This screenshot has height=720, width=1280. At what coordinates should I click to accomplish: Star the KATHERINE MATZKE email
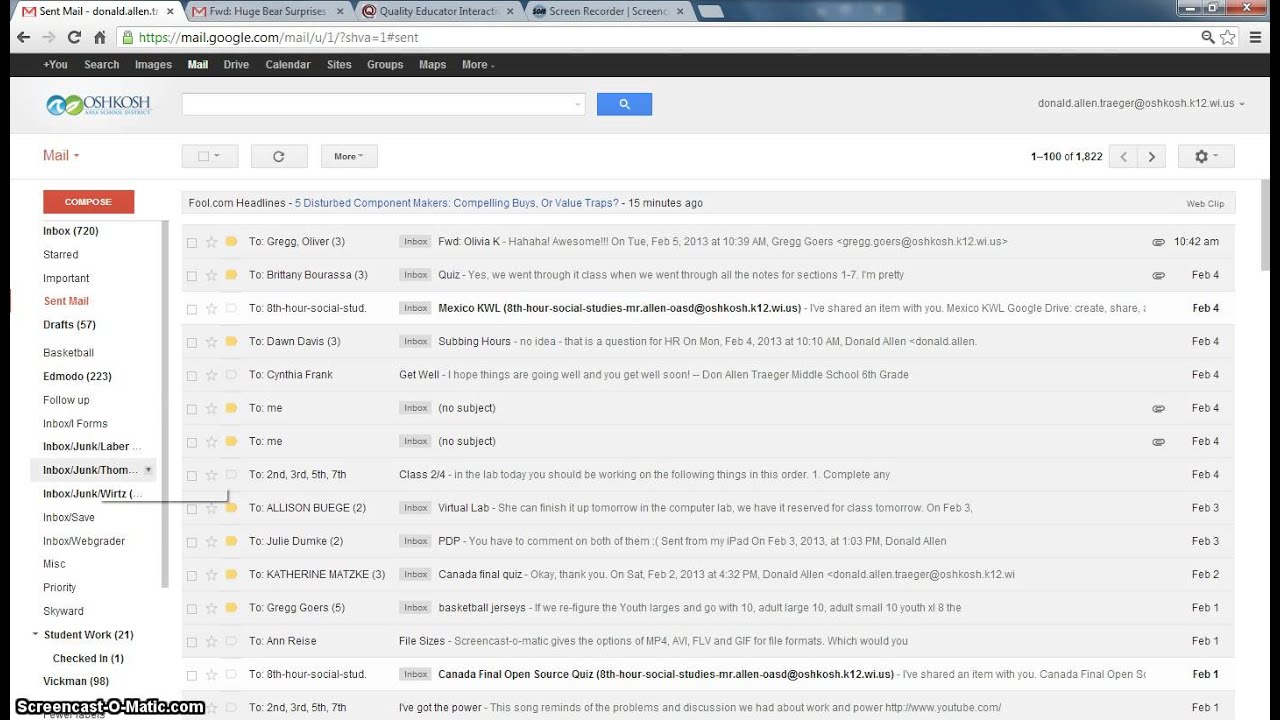tap(211, 575)
